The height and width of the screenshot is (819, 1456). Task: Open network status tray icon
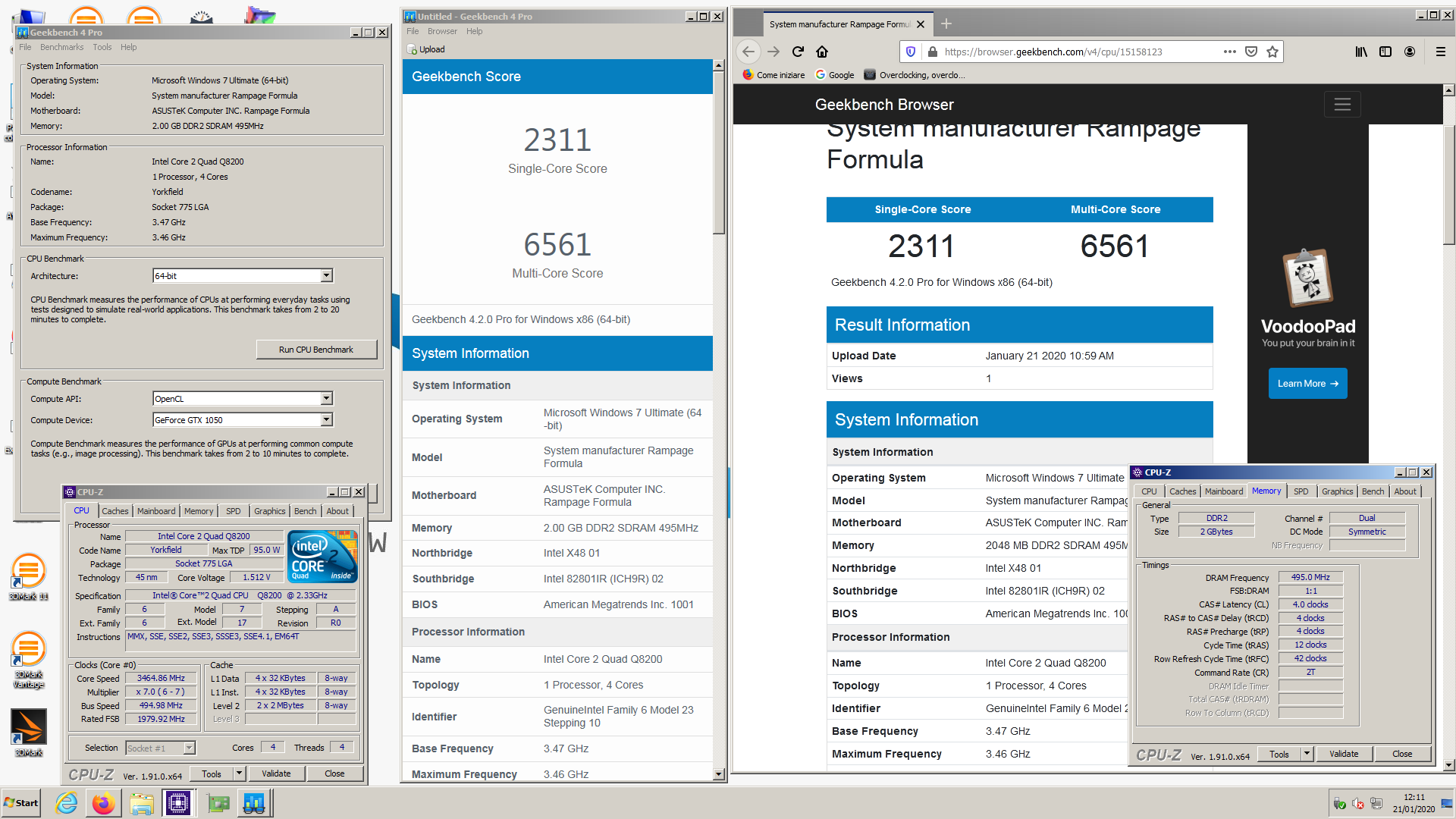pyautogui.click(x=1376, y=804)
